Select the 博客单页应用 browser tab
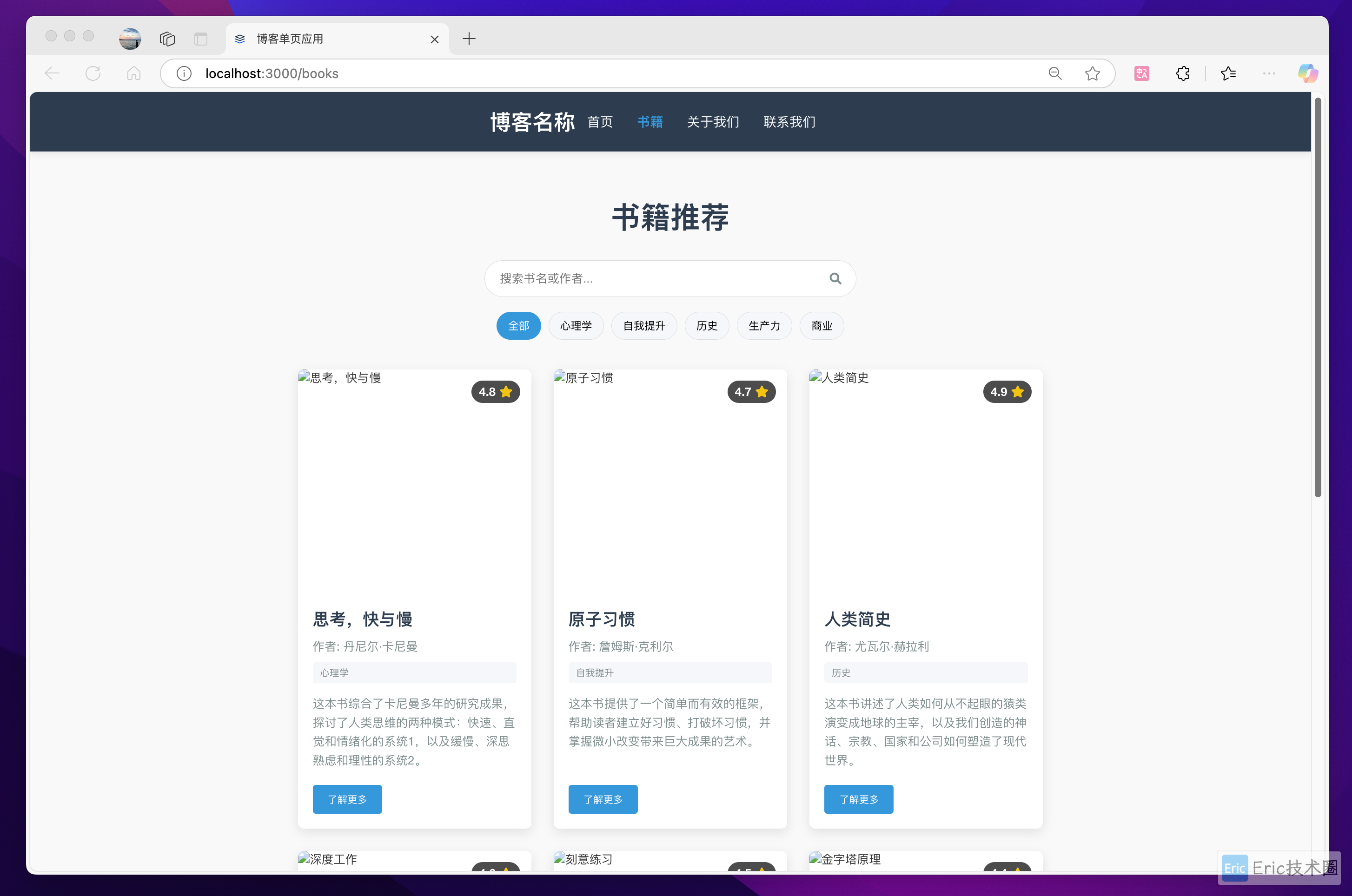1352x896 pixels. tap(337, 39)
